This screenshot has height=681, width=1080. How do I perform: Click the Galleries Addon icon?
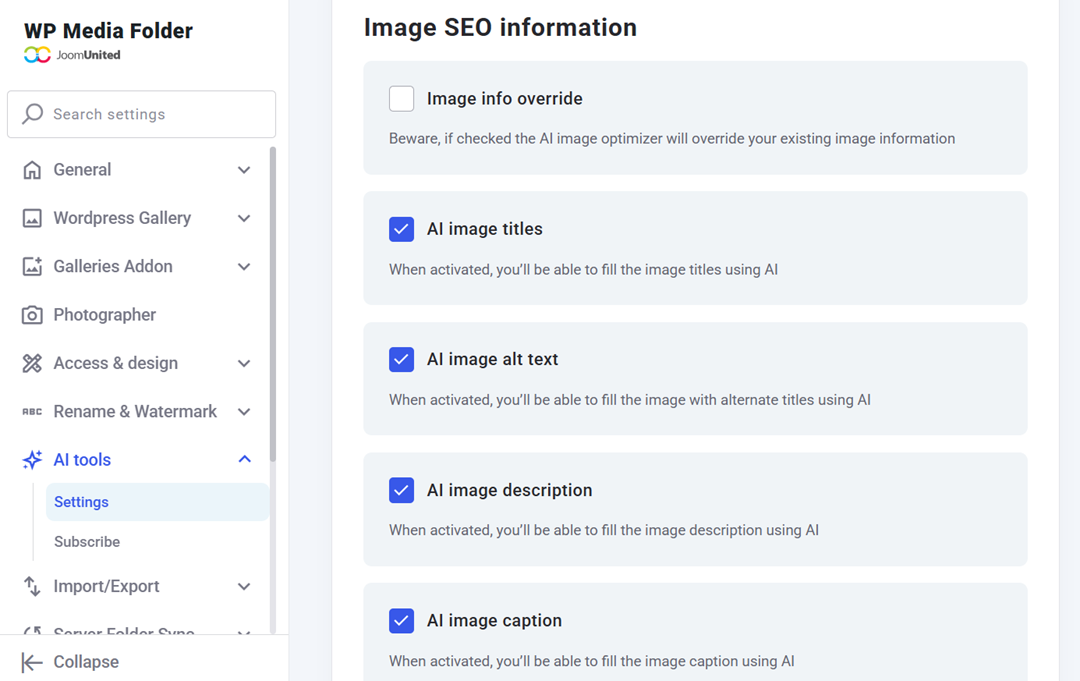(32, 266)
